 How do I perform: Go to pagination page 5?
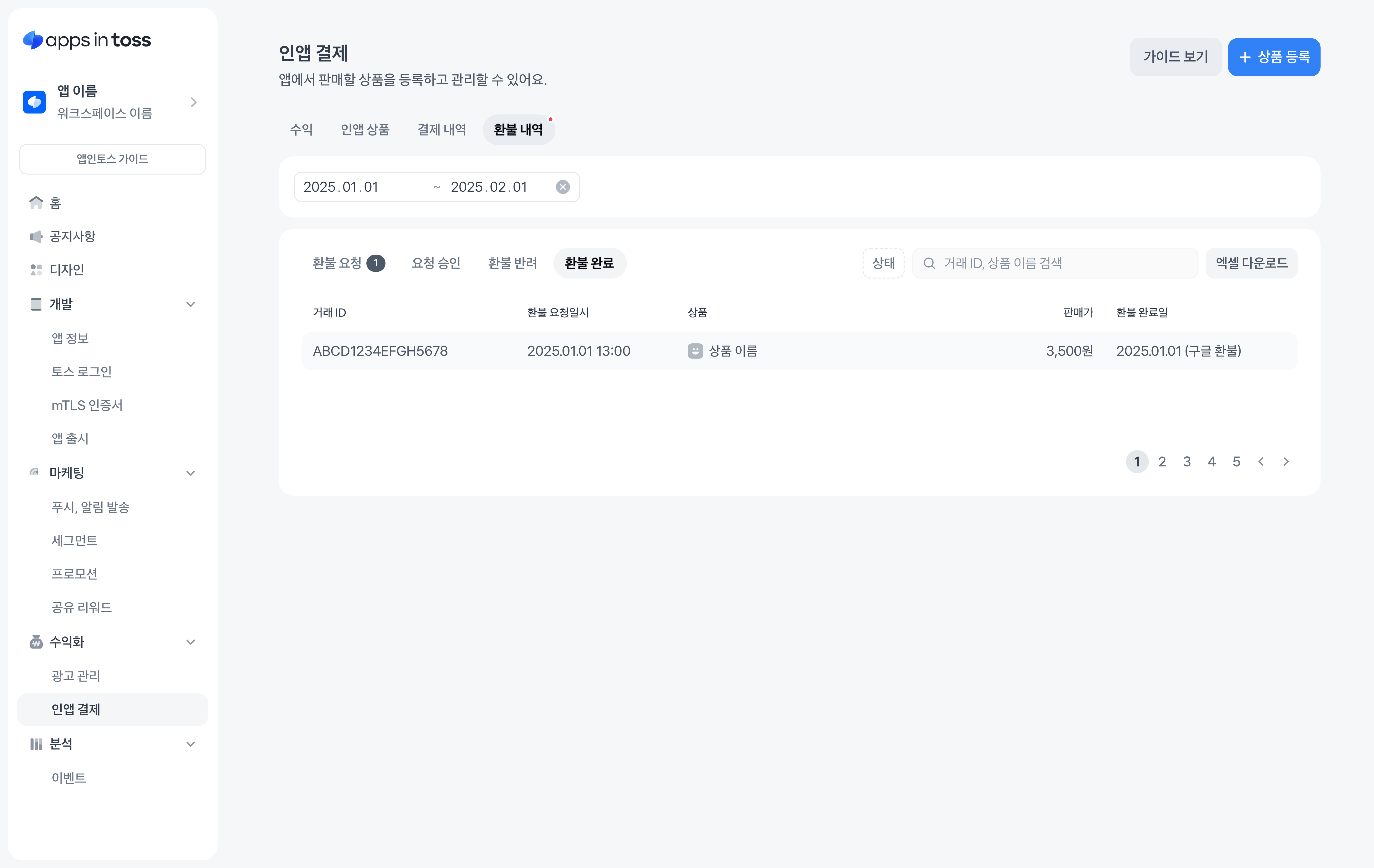(x=1237, y=461)
